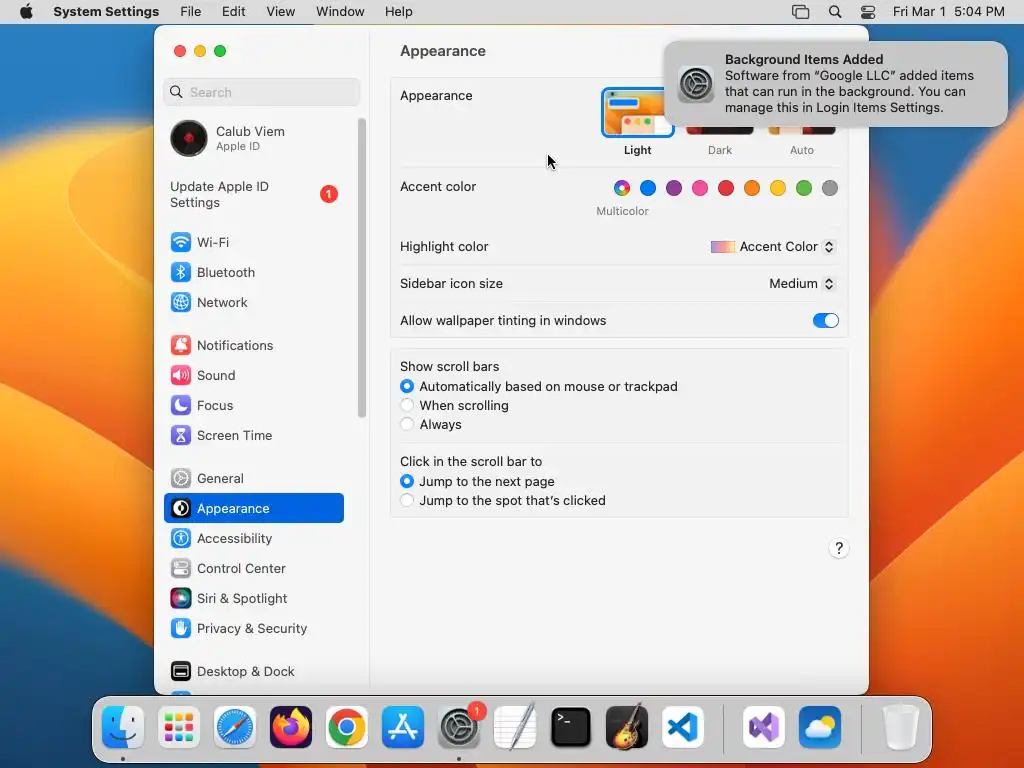This screenshot has width=1024, height=768.
Task: Open Desktop & Dock settings
Action: coord(253,672)
